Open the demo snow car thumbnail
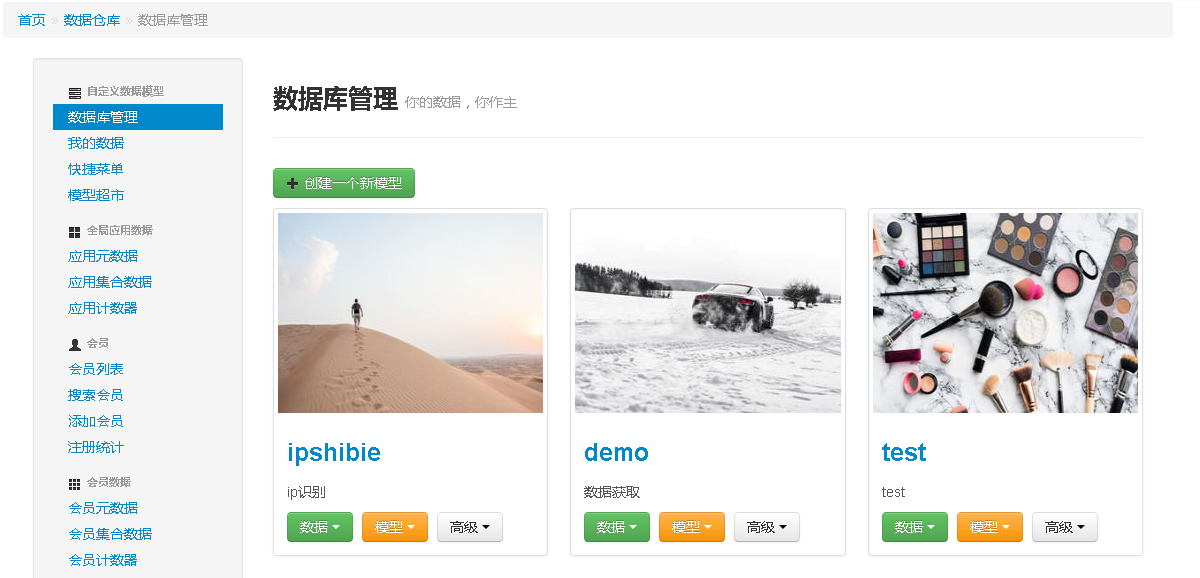 pyautogui.click(x=708, y=313)
